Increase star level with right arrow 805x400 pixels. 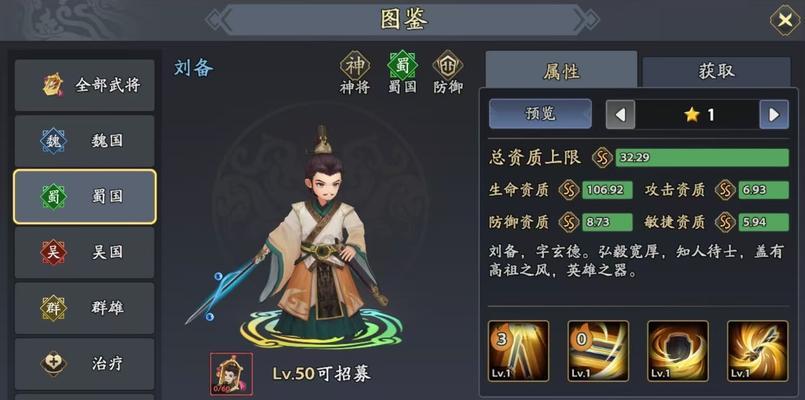[x=774, y=115]
